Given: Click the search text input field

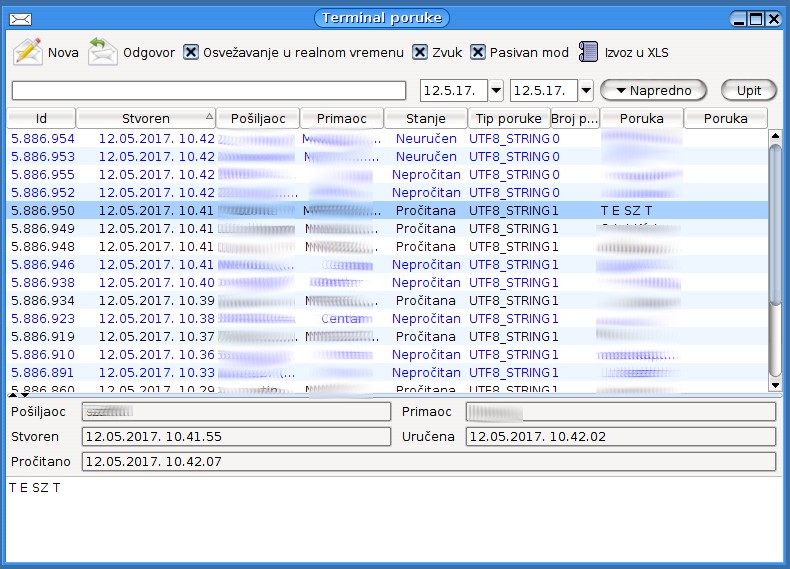Looking at the screenshot, I should pyautogui.click(x=208, y=91).
